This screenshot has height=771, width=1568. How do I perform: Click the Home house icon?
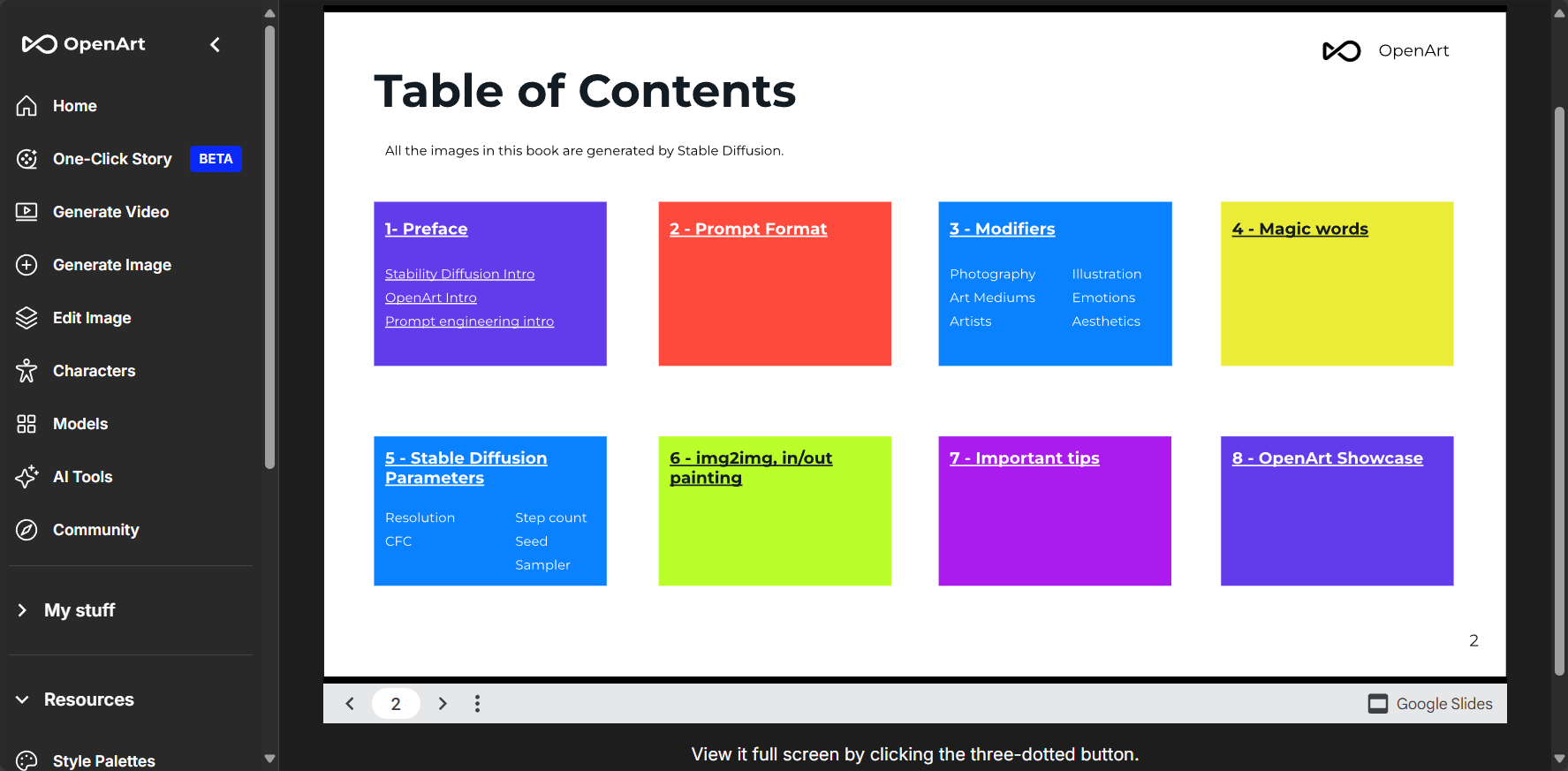click(x=27, y=106)
